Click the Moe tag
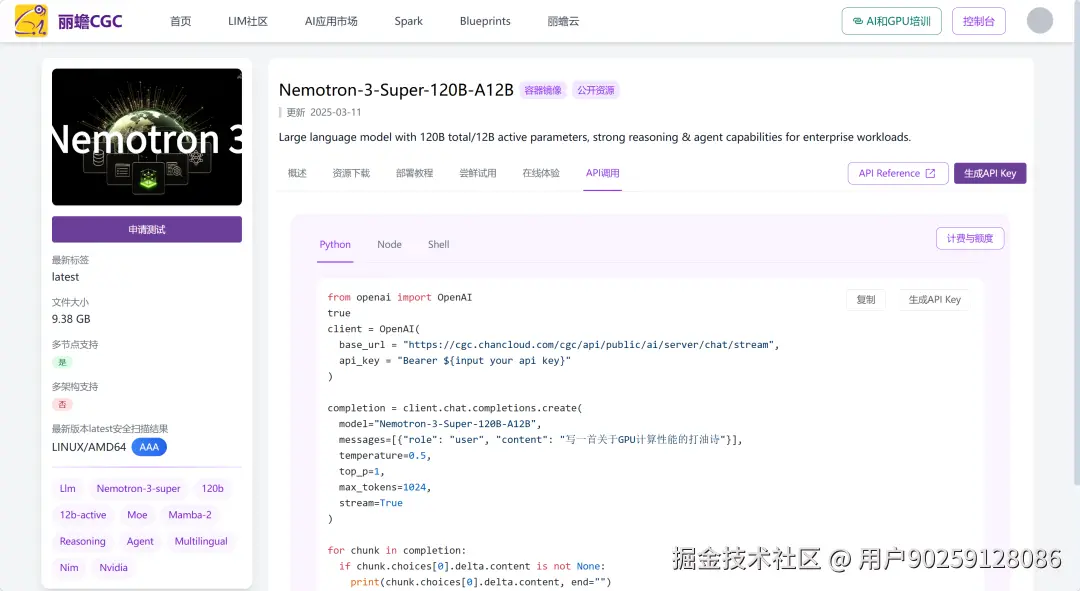The image size is (1080, 591). pyautogui.click(x=137, y=515)
